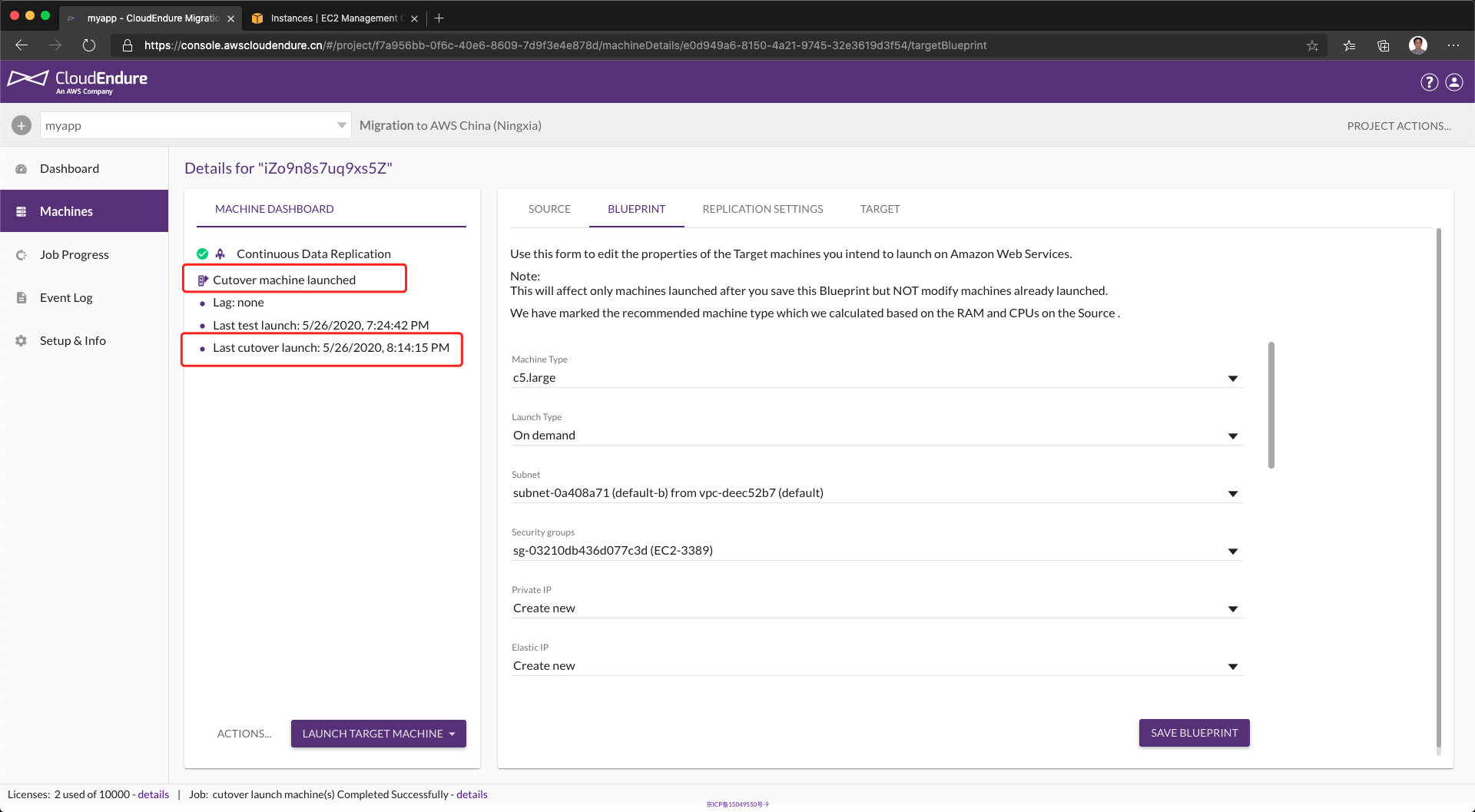Click the blueprint form scrollbar

click(x=1271, y=405)
